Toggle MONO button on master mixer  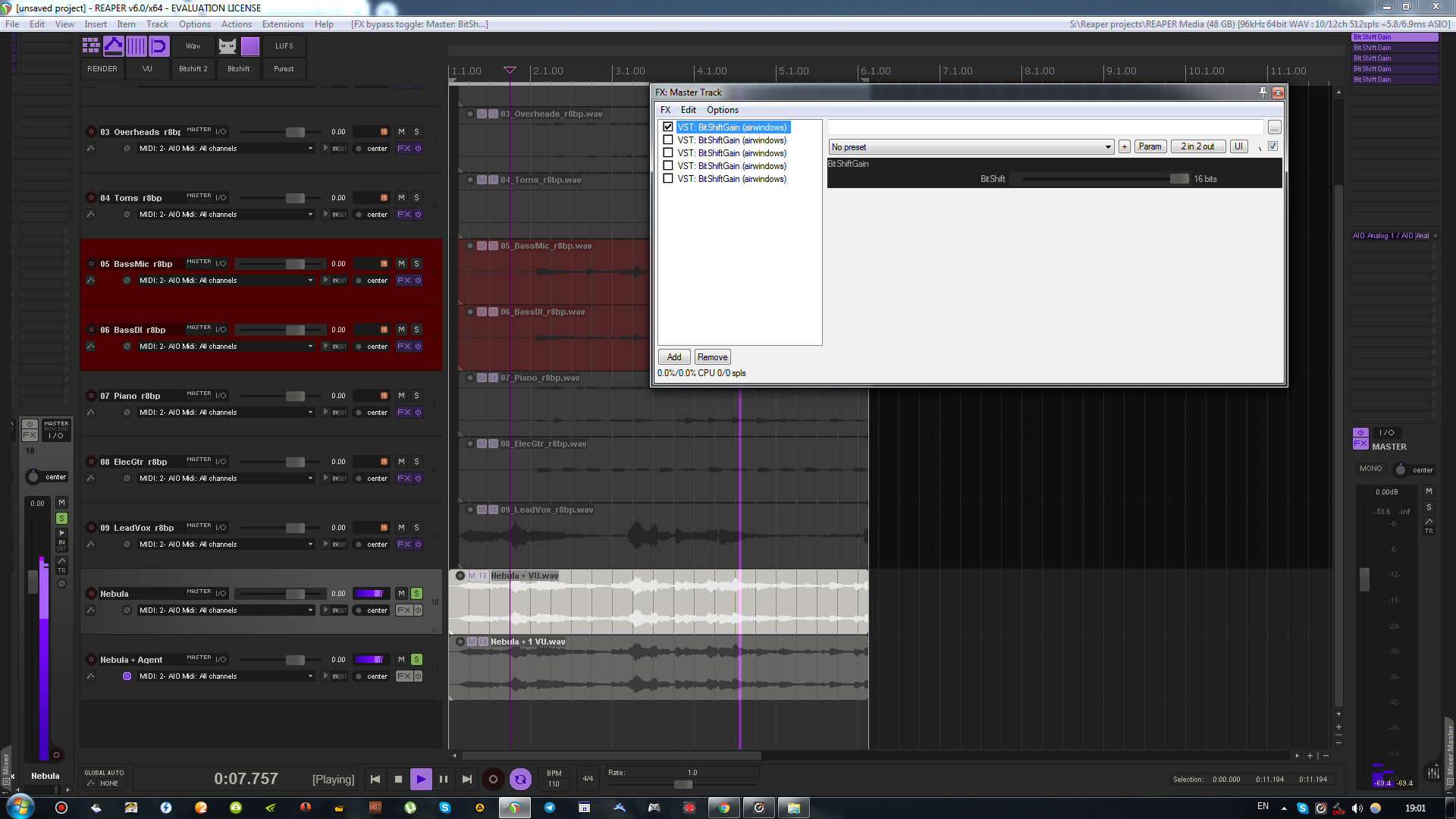(1370, 469)
